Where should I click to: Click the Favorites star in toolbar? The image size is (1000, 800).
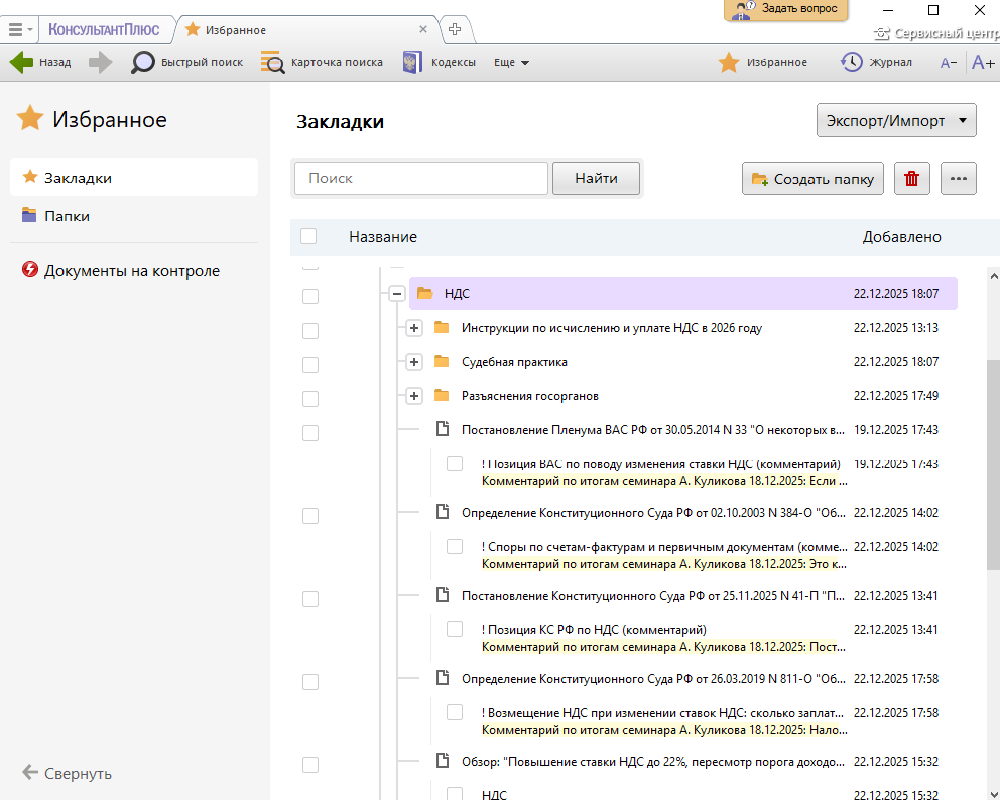click(x=729, y=62)
